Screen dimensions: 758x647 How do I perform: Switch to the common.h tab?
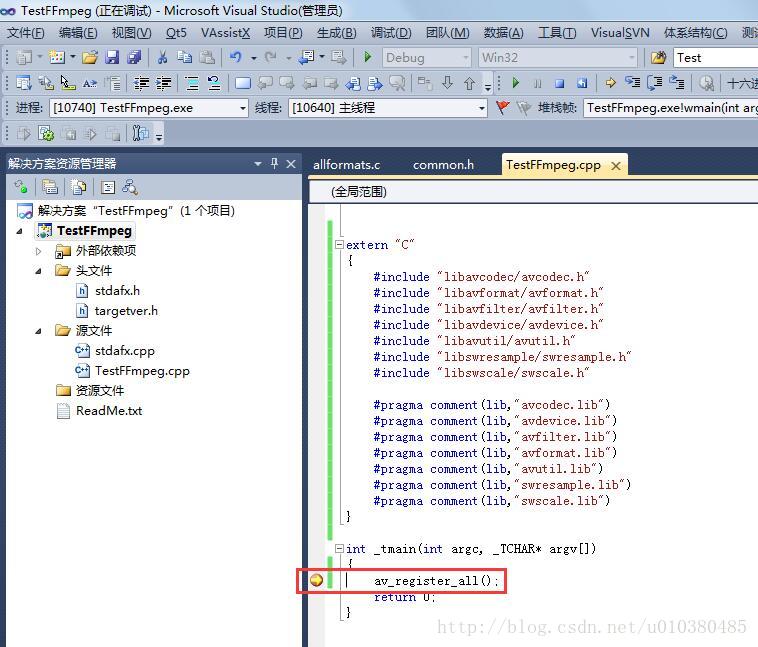(x=443, y=165)
